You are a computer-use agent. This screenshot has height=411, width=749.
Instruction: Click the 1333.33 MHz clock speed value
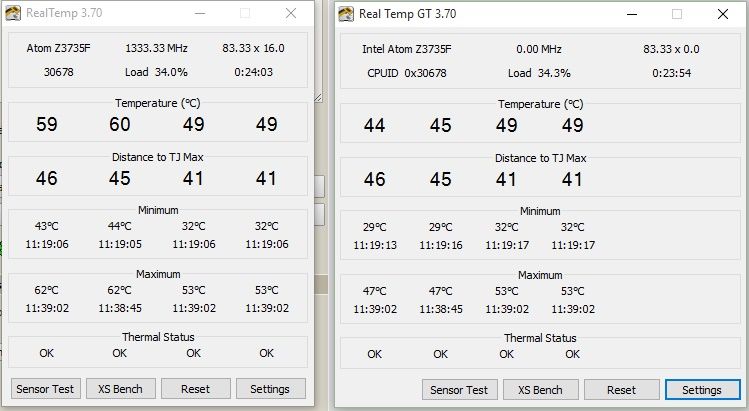156,48
